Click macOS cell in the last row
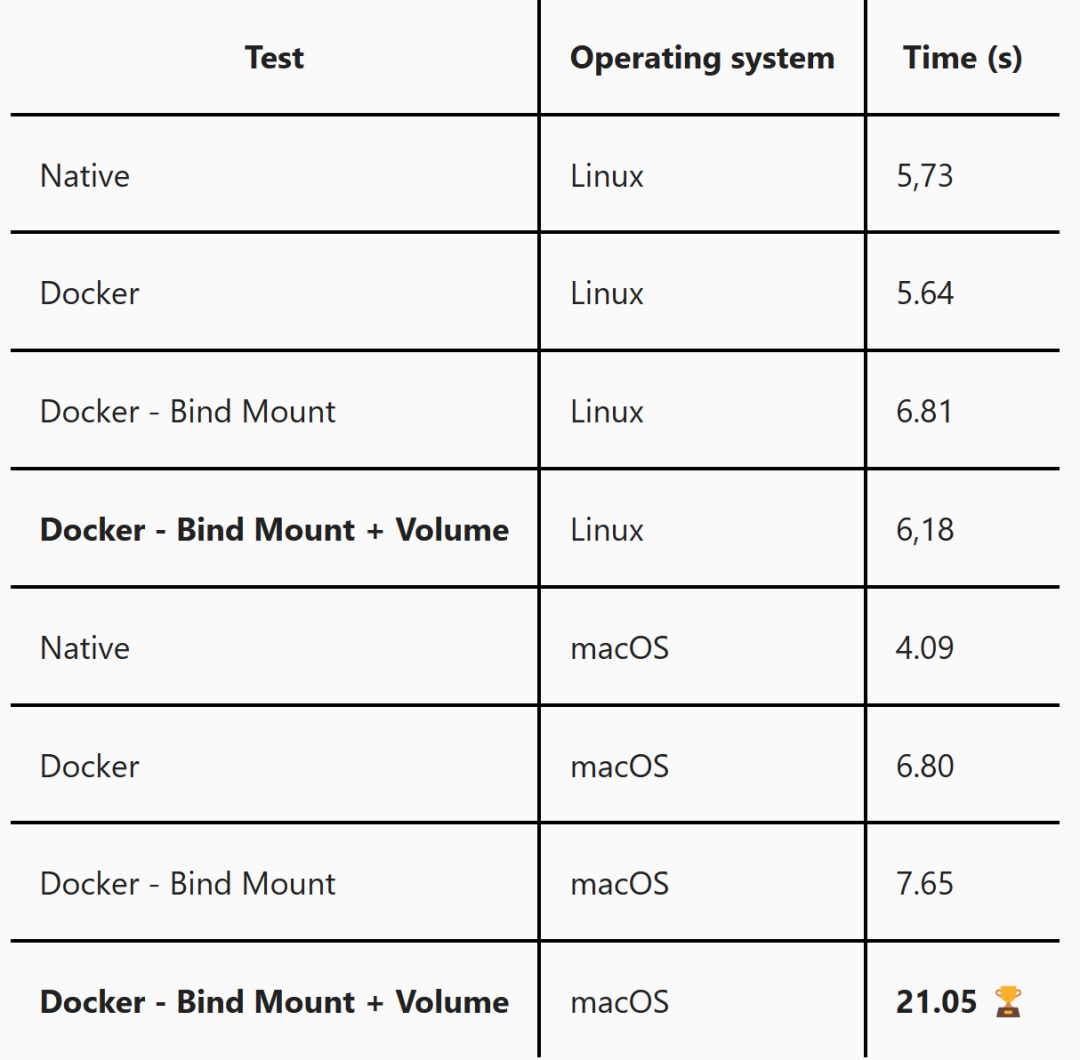The width and height of the screenshot is (1080, 1060). point(619,1003)
